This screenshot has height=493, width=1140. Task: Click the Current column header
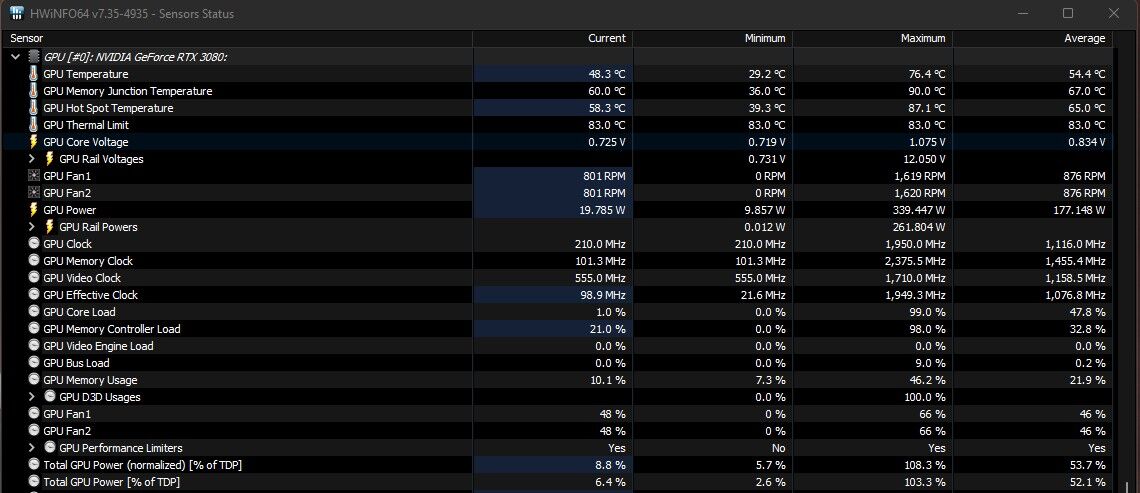click(553, 38)
